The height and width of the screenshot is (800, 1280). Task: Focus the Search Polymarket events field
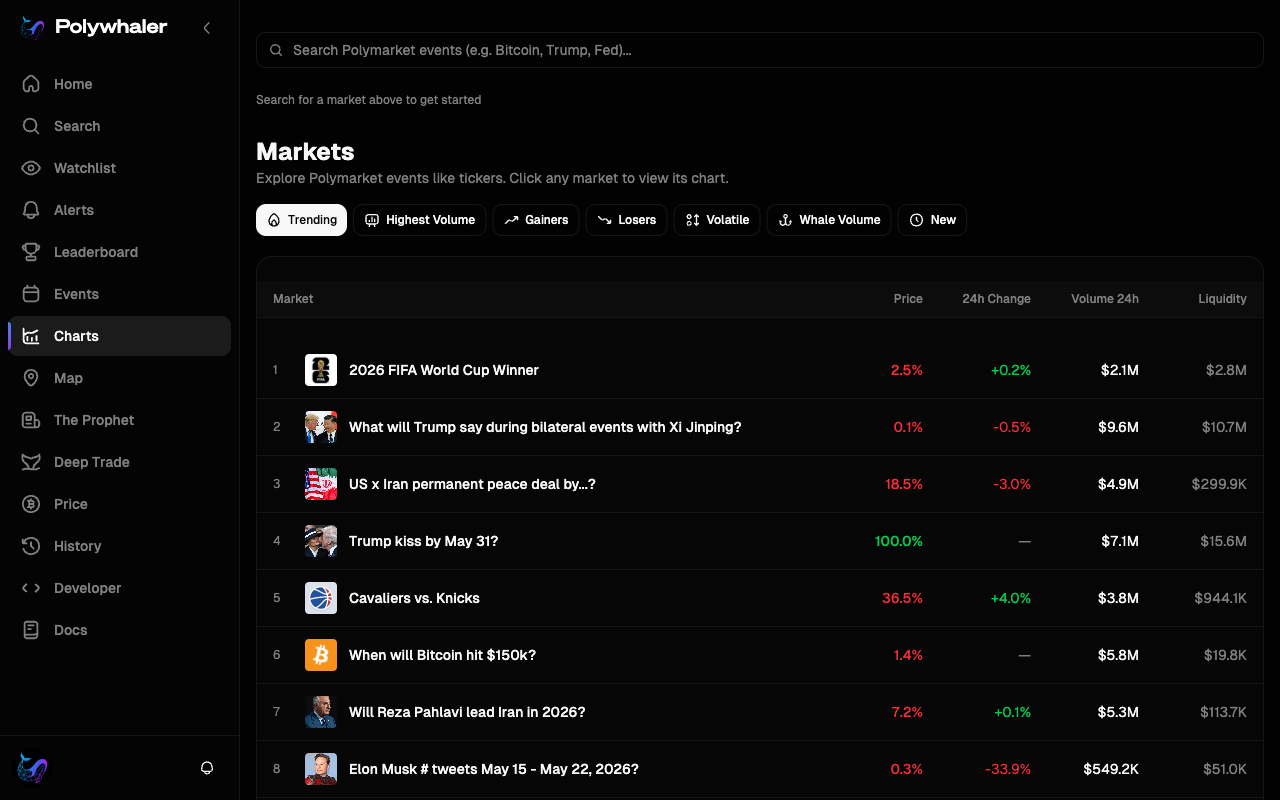point(760,50)
